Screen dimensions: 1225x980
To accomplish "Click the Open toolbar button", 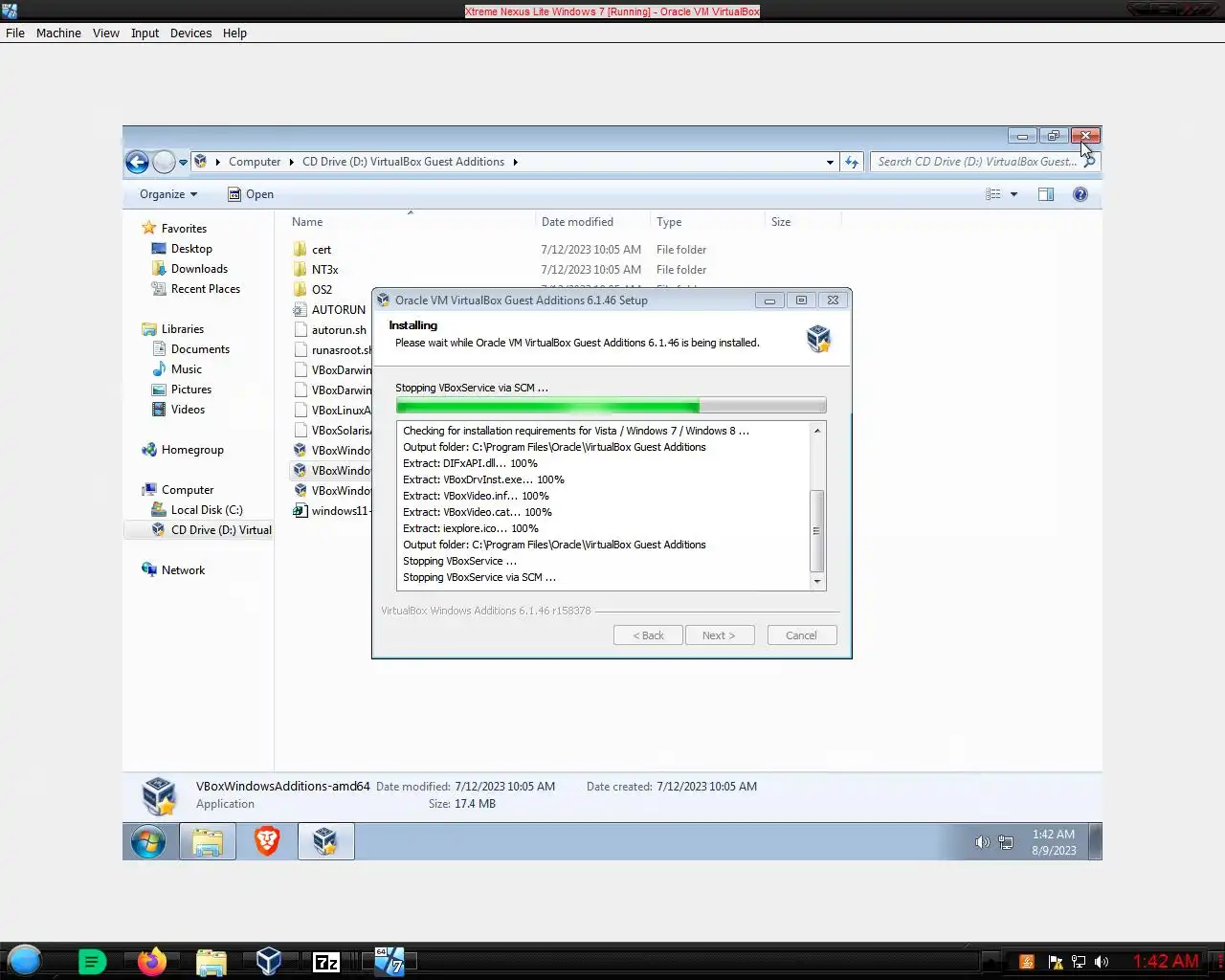I will click(x=251, y=194).
